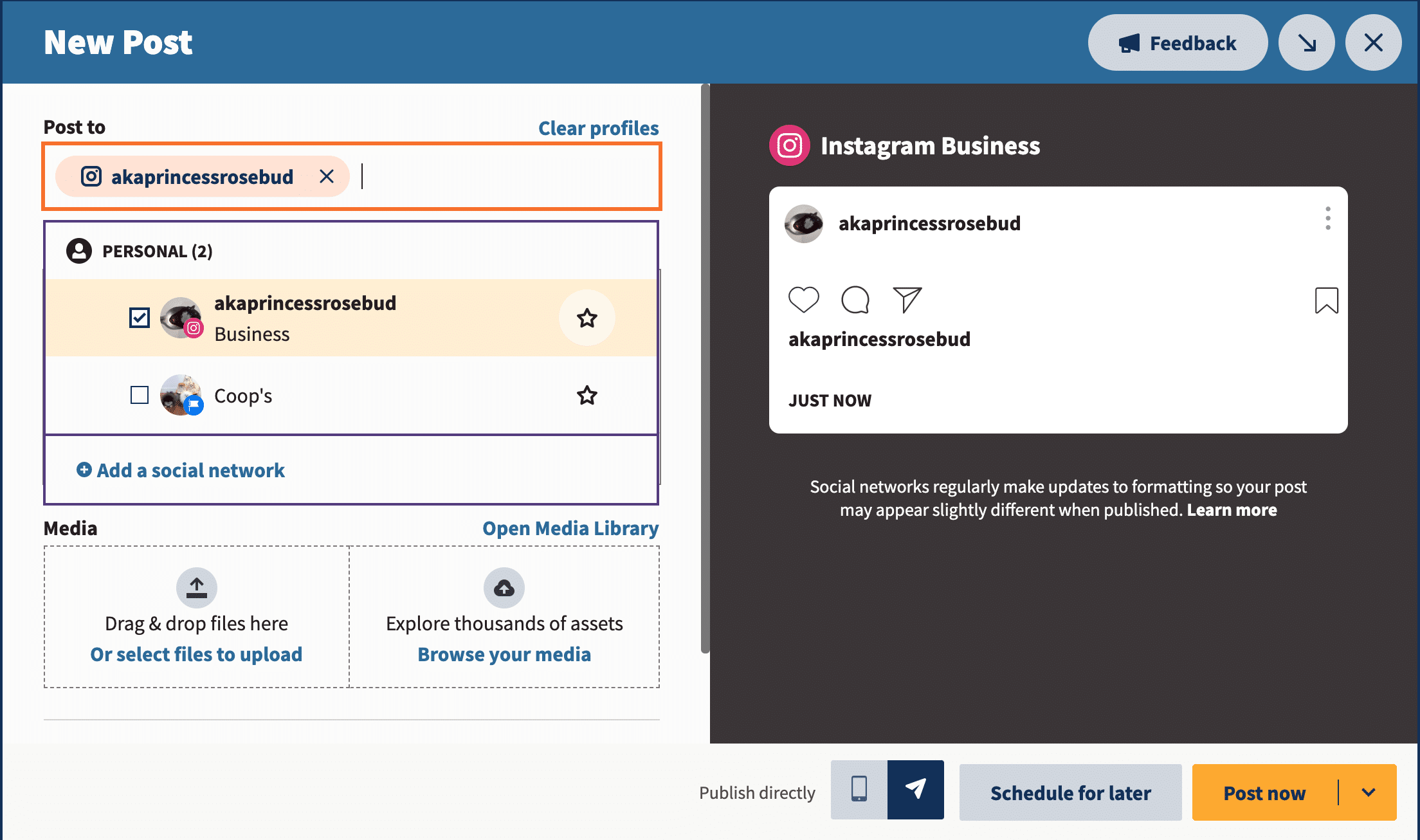1420x840 pixels.
Task: Click the Feedback megaphone icon
Action: coord(1129,43)
